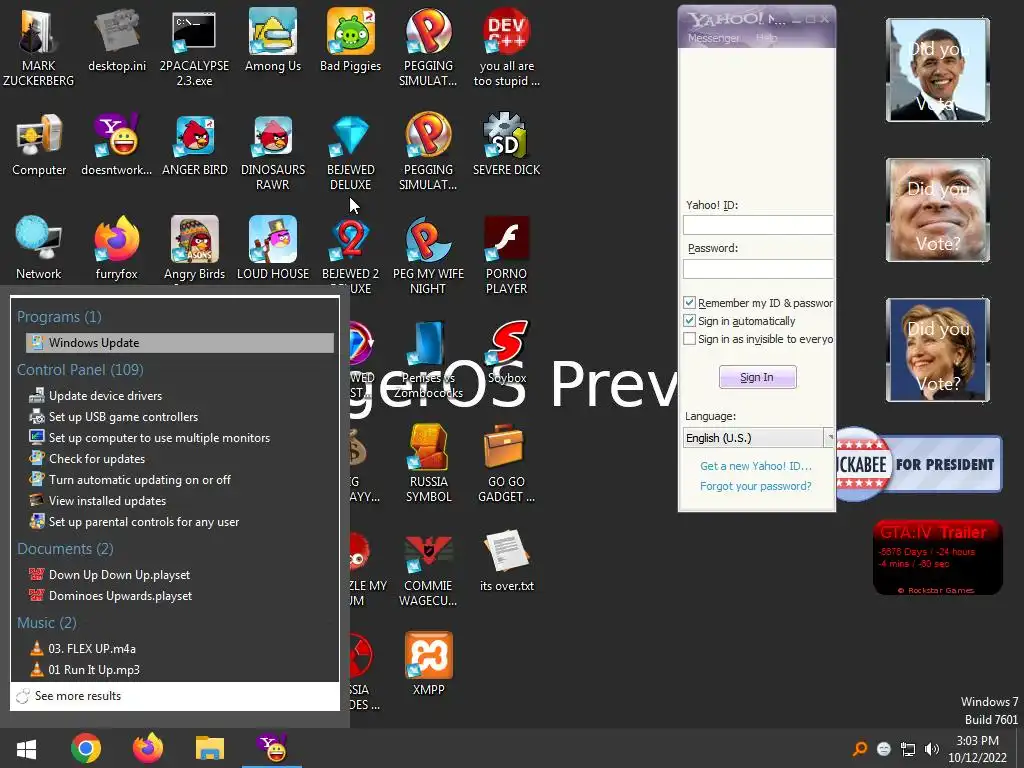
Task: Choose Check for updates result
Action: 97,458
